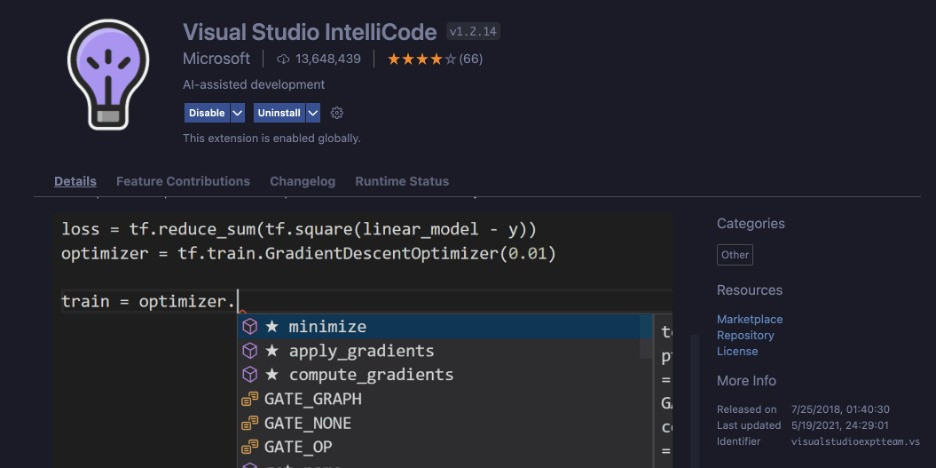The width and height of the screenshot is (936, 468).
Task: Select the GATE_OP suggestion
Action: [x=445, y=447]
